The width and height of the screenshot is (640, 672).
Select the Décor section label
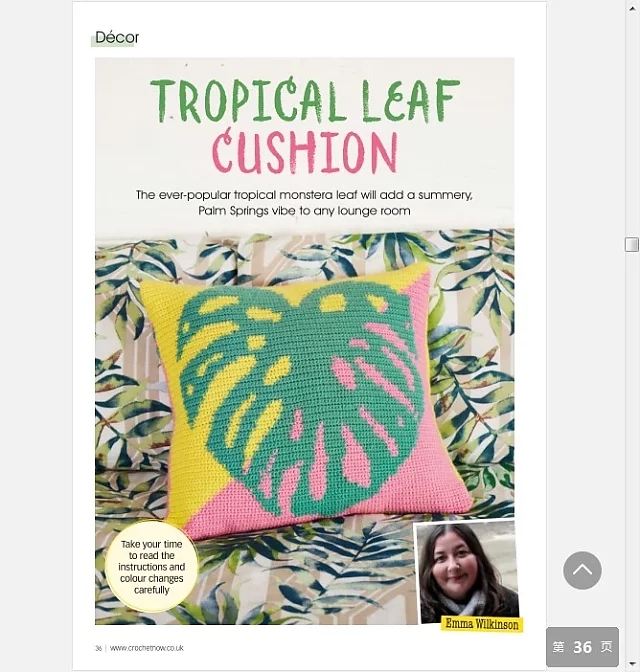[x=117, y=37]
